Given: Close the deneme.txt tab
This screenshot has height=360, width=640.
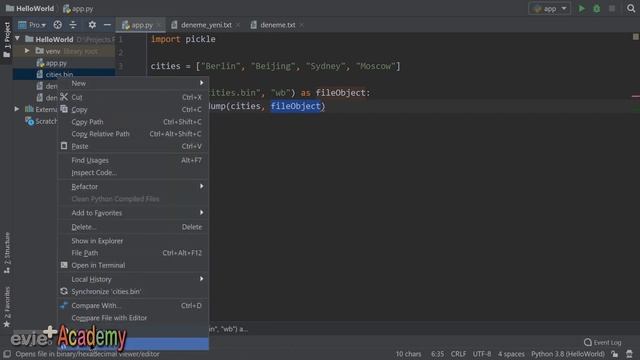Looking at the screenshot, I should click(x=302, y=25).
